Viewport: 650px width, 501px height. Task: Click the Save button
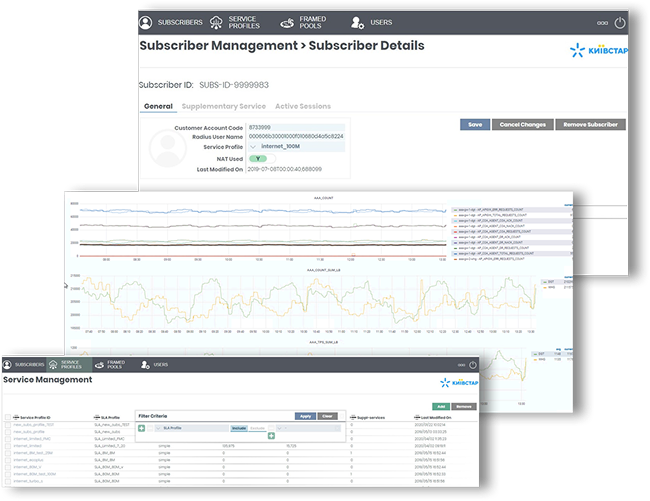coord(475,125)
